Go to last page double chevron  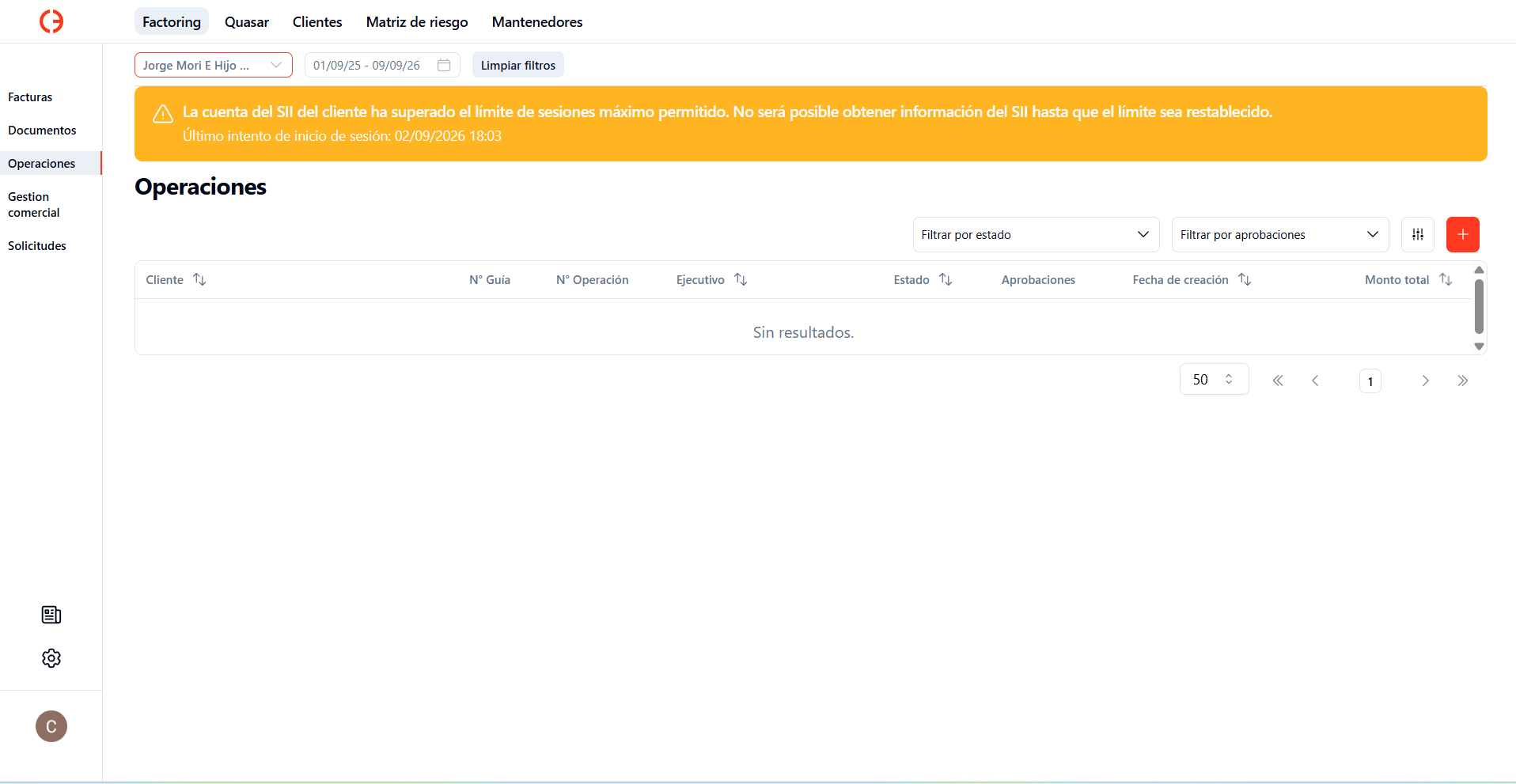[x=1463, y=381]
